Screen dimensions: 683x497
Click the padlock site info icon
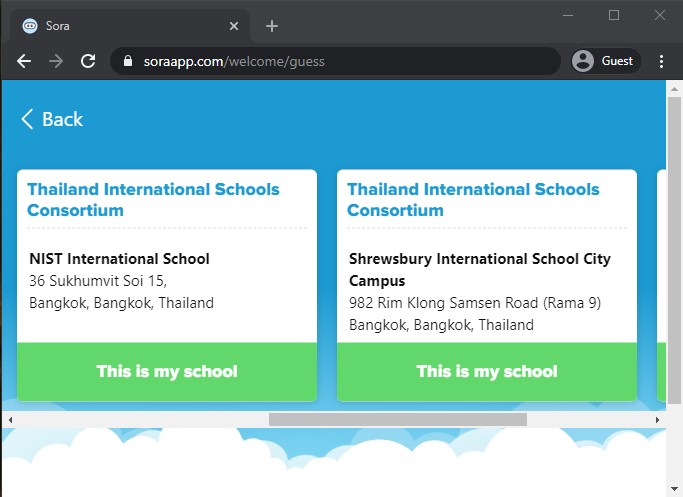pos(128,61)
